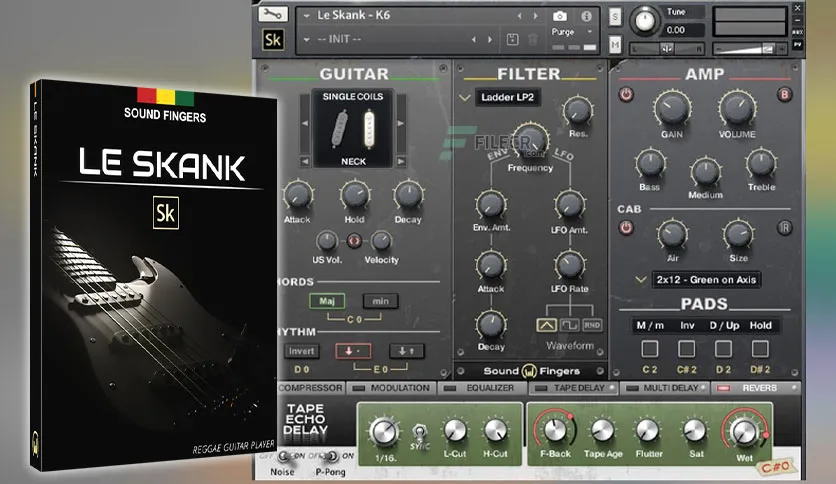The width and height of the screenshot is (836, 484).
Task: Check the D / Up pad box D2
Action: coord(723,349)
